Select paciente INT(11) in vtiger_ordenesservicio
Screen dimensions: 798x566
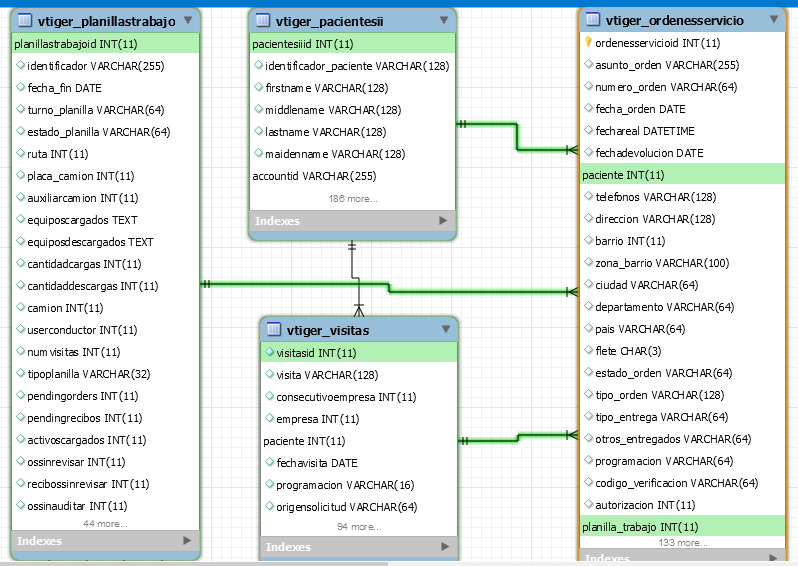682,175
